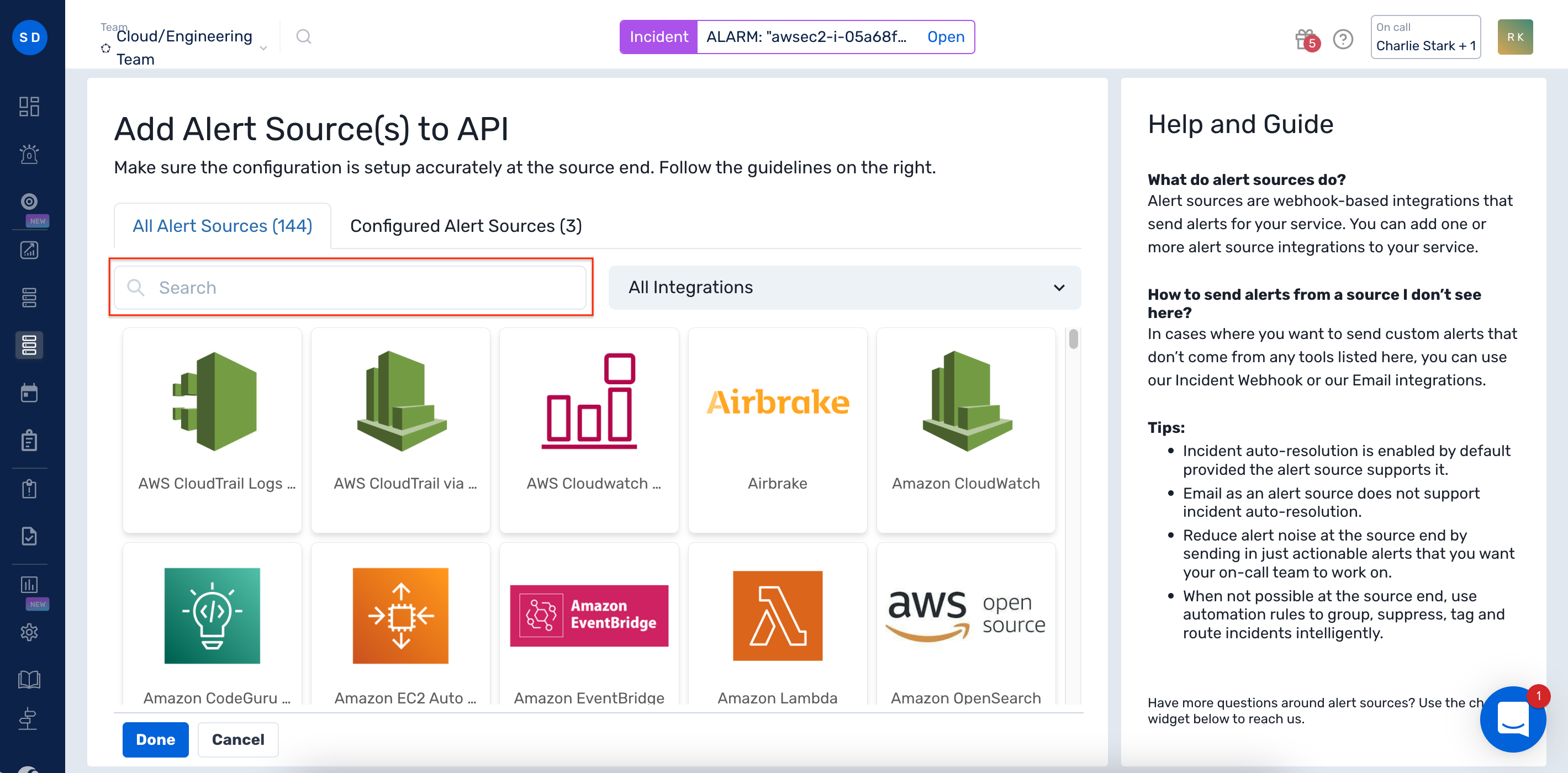Click the SD organization avatar
The width and height of the screenshot is (1568, 773).
click(30, 37)
